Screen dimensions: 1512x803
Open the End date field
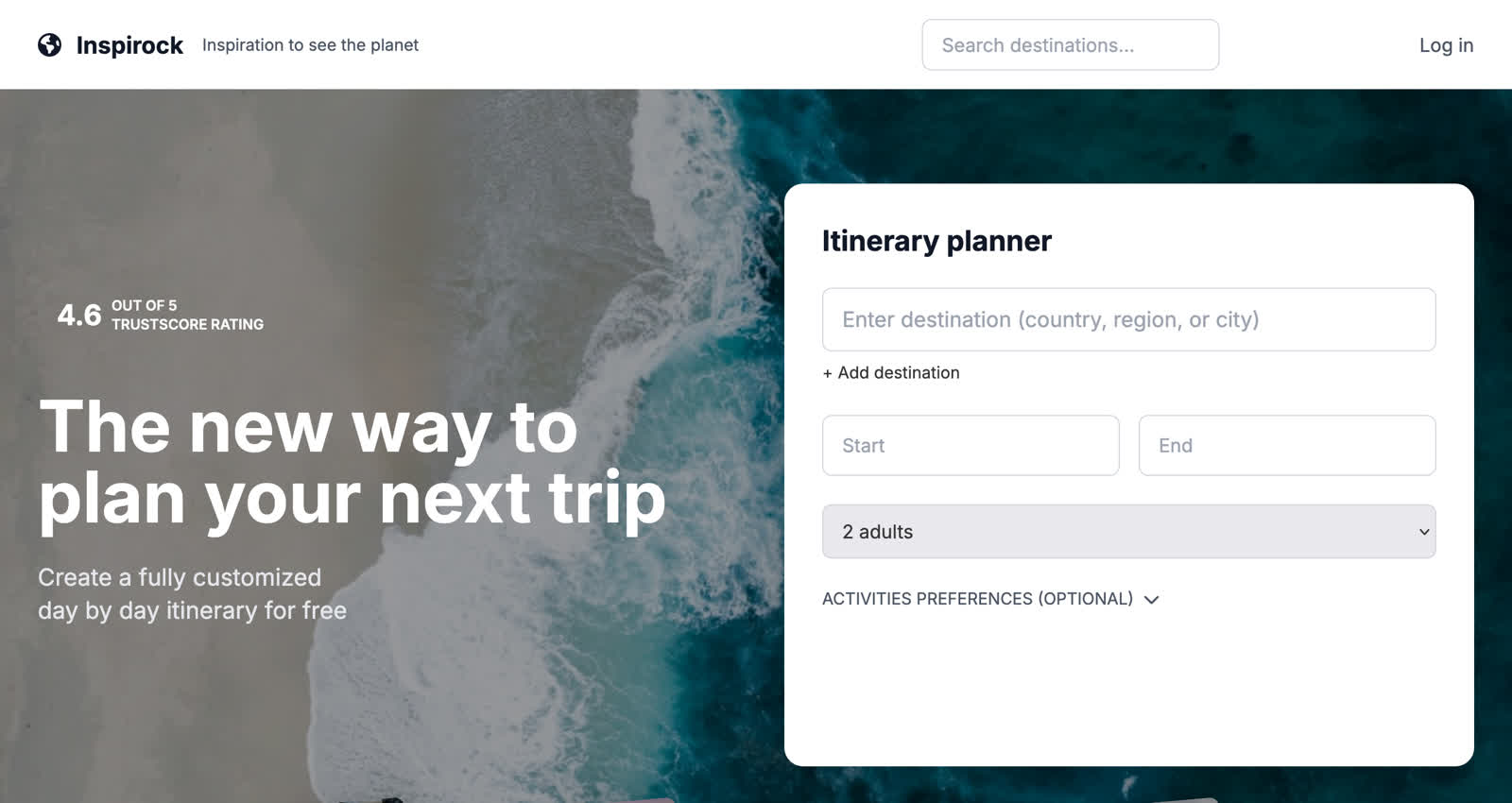[x=1286, y=446]
